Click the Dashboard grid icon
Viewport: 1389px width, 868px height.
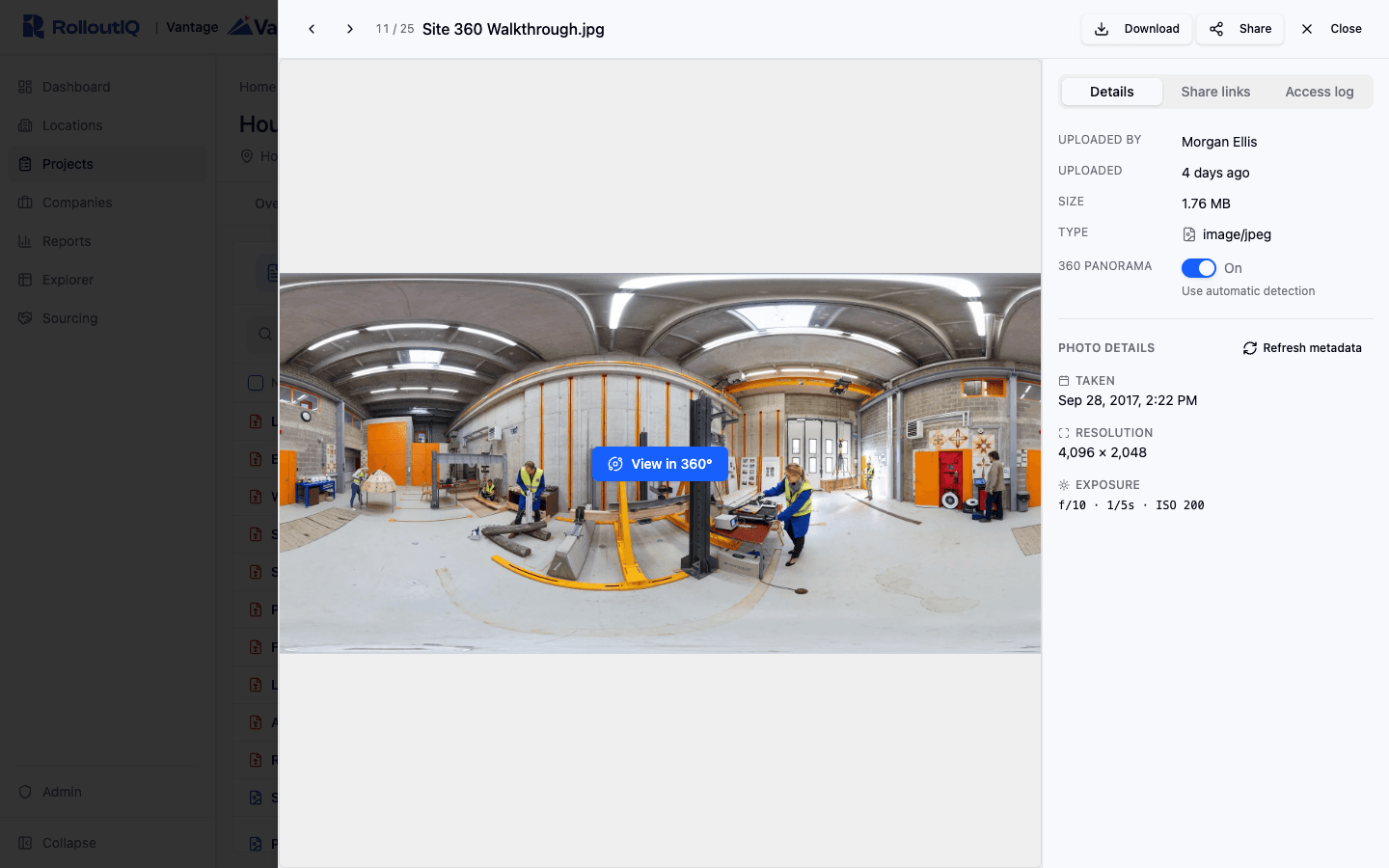pos(25,87)
